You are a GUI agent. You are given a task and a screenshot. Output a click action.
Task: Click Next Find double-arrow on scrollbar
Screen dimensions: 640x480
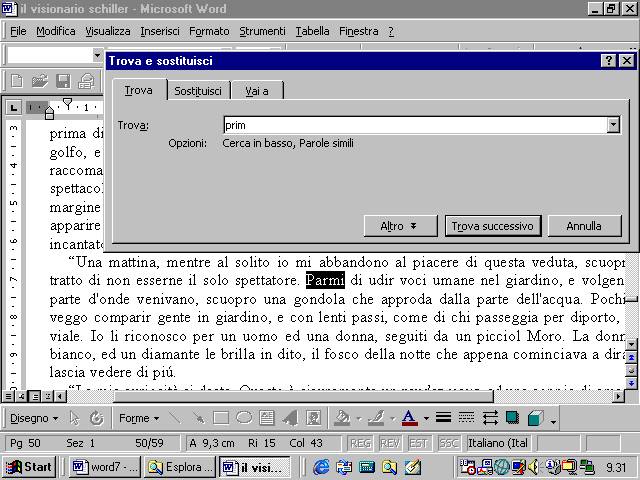pos(631,383)
